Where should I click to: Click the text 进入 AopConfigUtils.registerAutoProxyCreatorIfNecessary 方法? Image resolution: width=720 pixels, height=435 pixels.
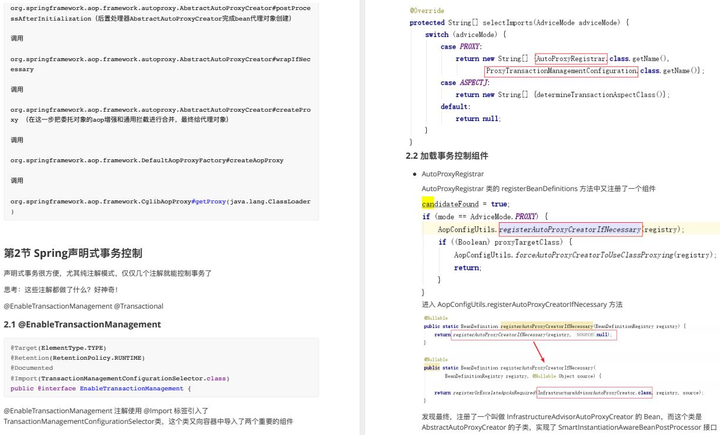point(522,305)
